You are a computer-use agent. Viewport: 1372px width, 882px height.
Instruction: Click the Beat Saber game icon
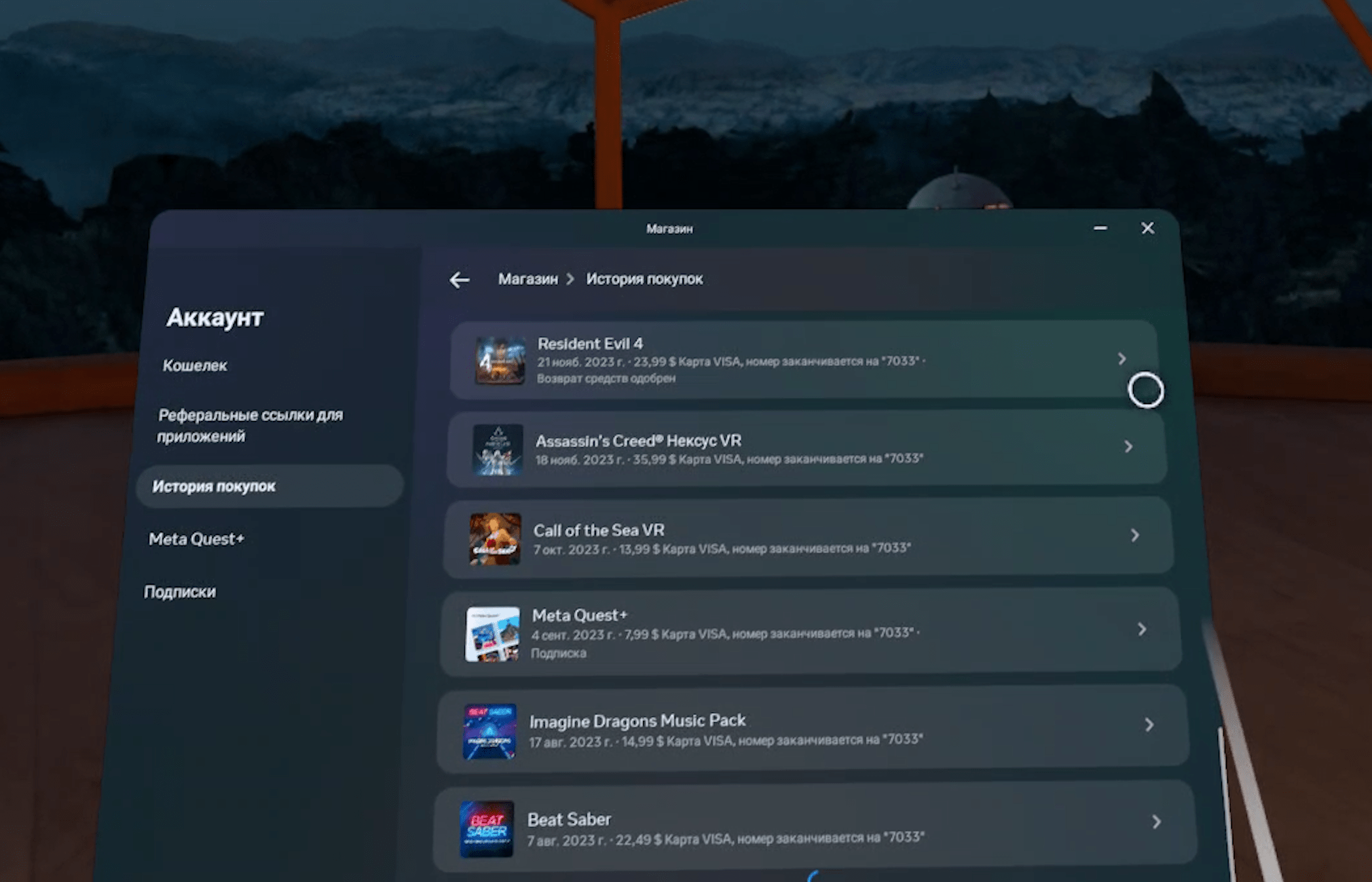(487, 829)
